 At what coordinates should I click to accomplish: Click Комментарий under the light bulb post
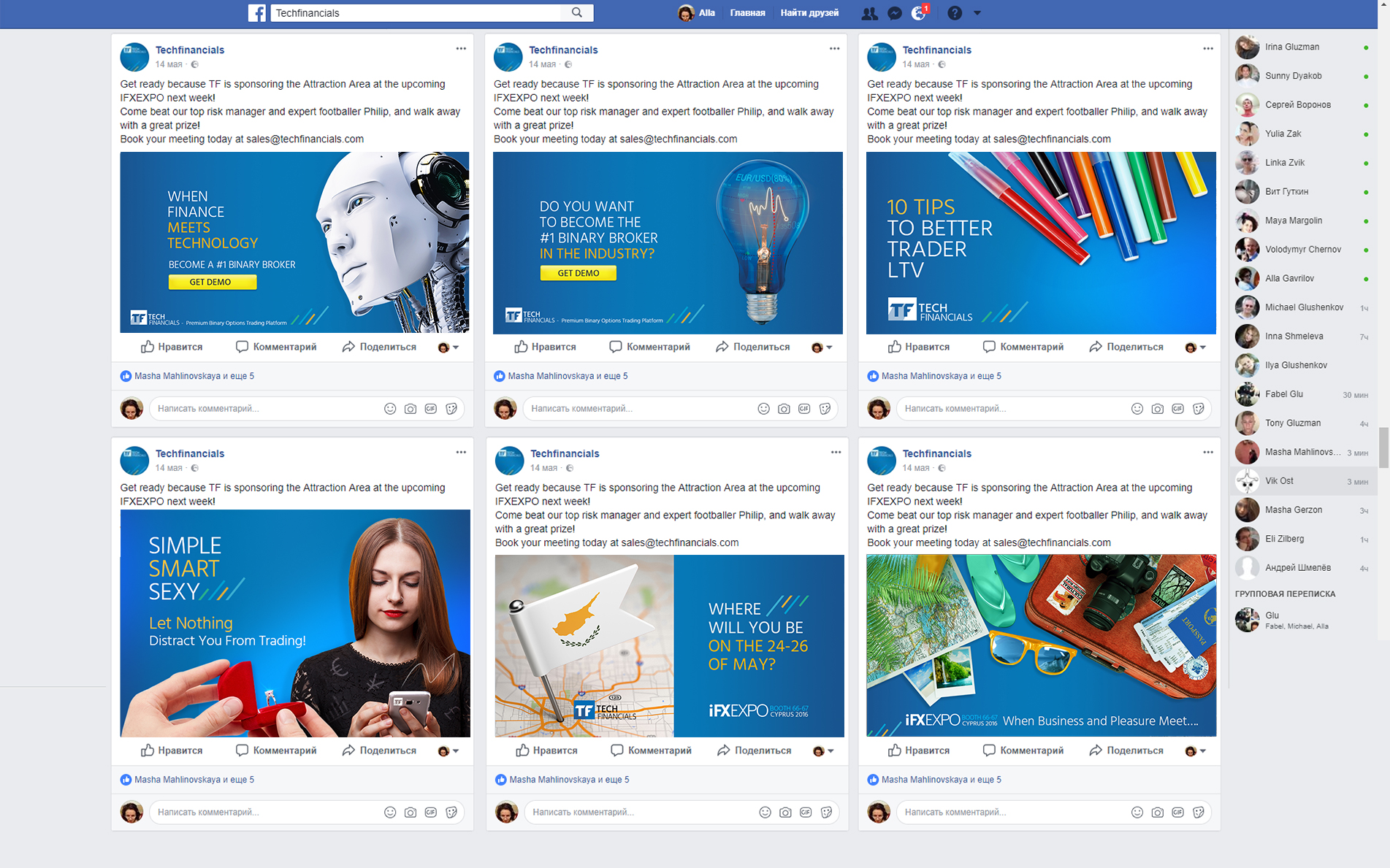coord(649,347)
